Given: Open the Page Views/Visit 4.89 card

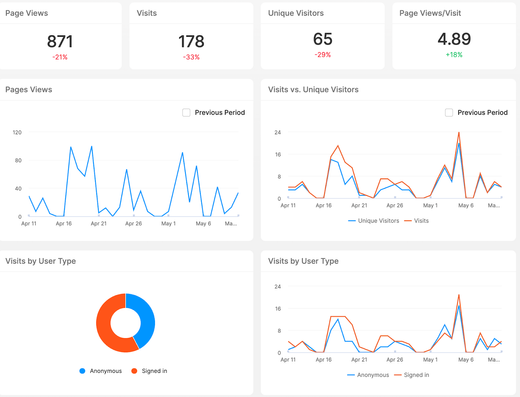Looking at the screenshot, I should click(454, 36).
